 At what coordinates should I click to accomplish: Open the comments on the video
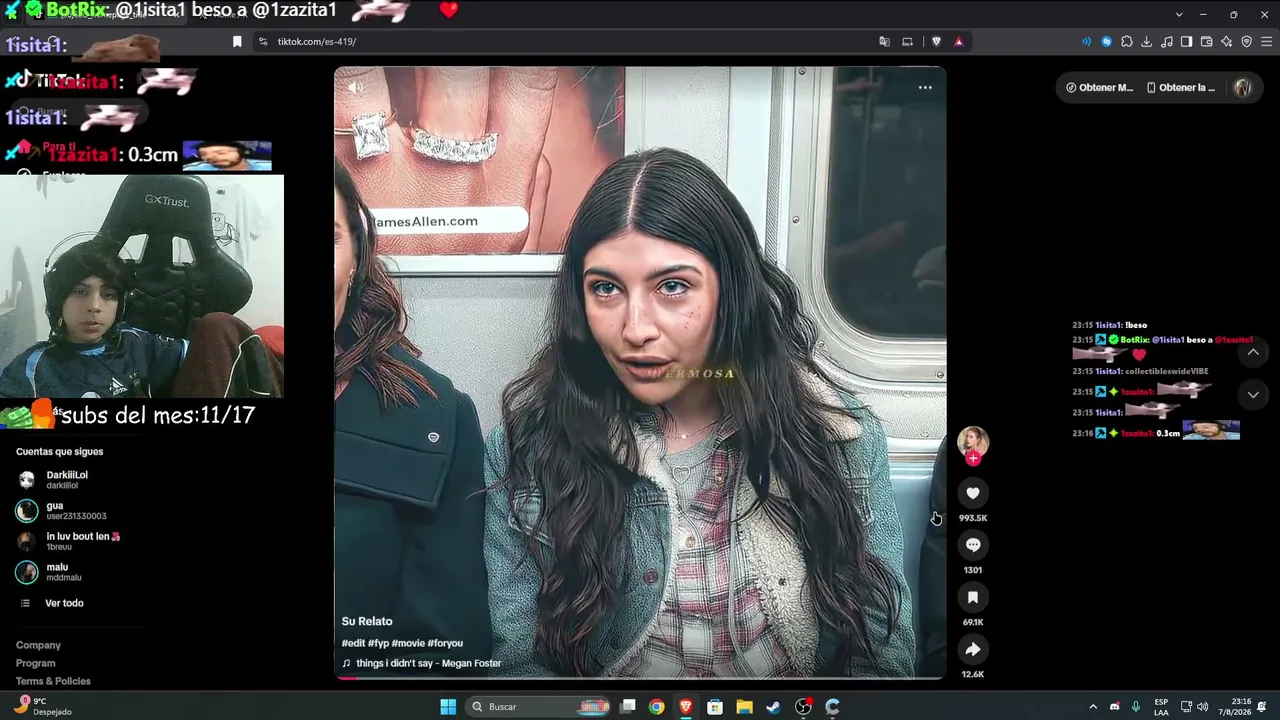pyautogui.click(x=973, y=545)
